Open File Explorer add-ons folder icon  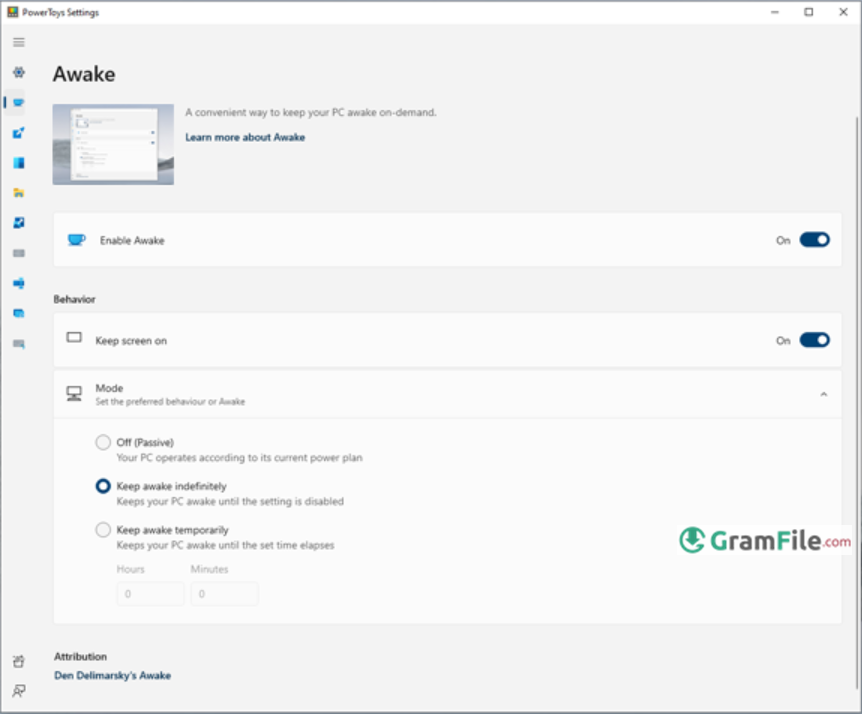pyautogui.click(x=19, y=192)
